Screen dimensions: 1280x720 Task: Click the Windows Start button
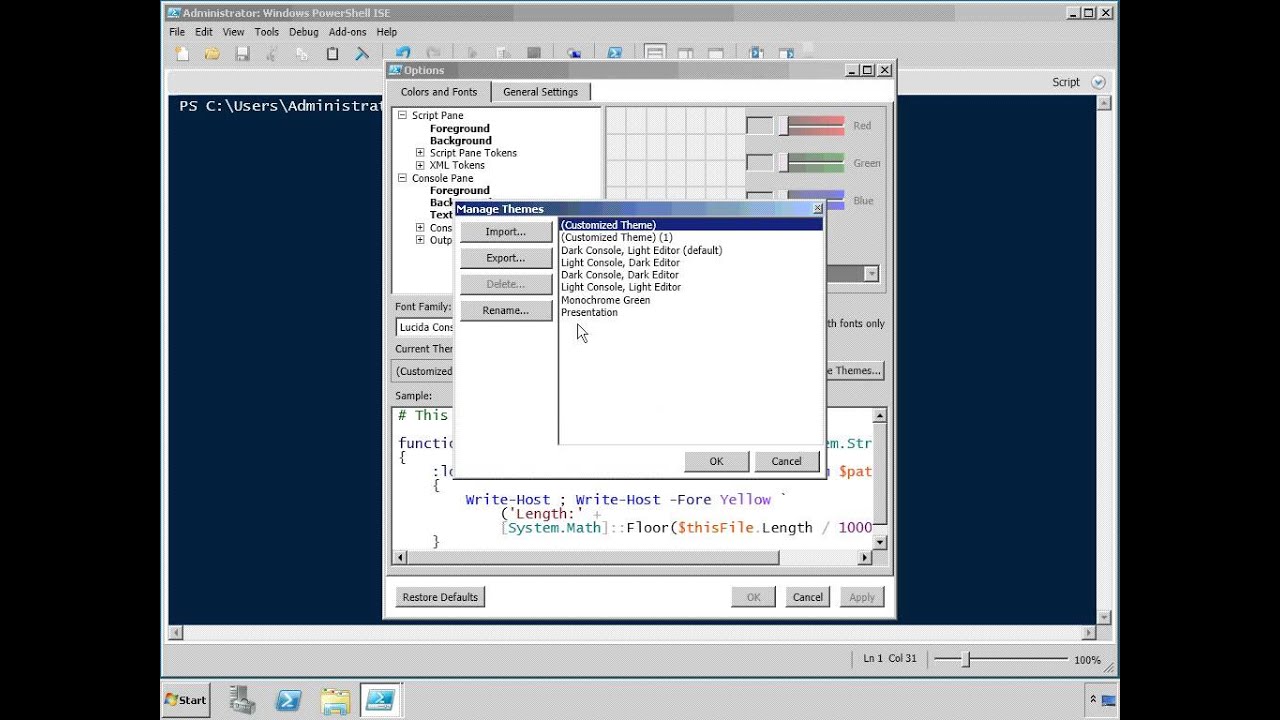coord(185,699)
